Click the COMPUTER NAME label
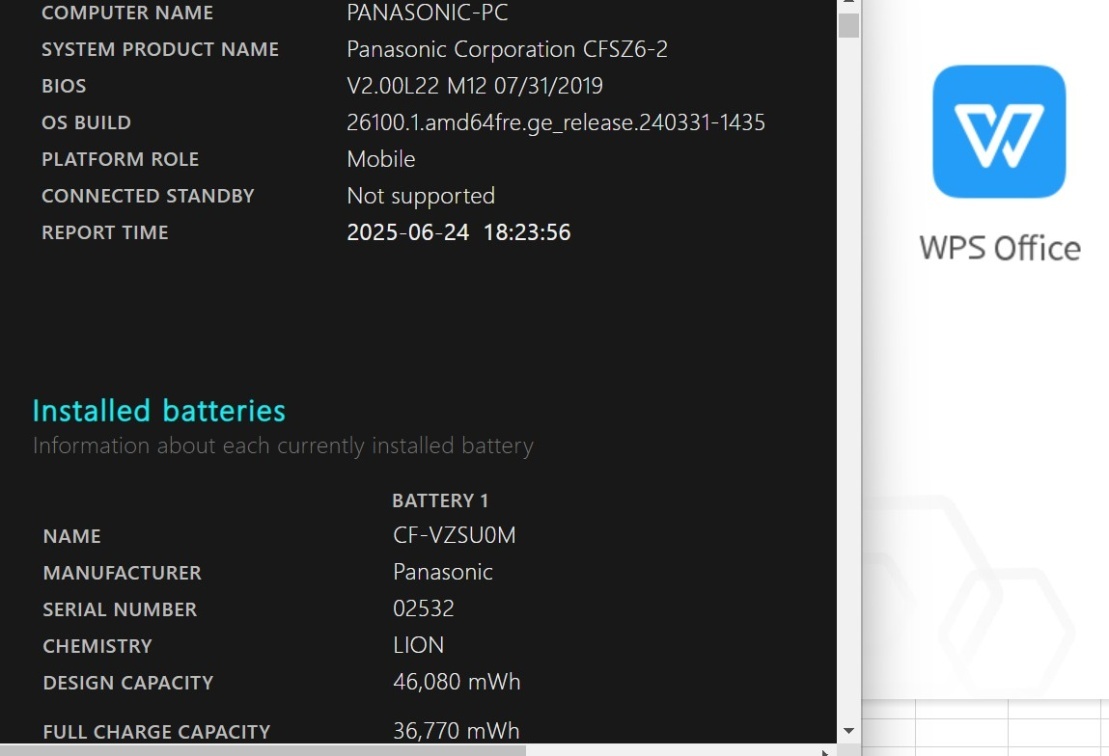 [127, 13]
